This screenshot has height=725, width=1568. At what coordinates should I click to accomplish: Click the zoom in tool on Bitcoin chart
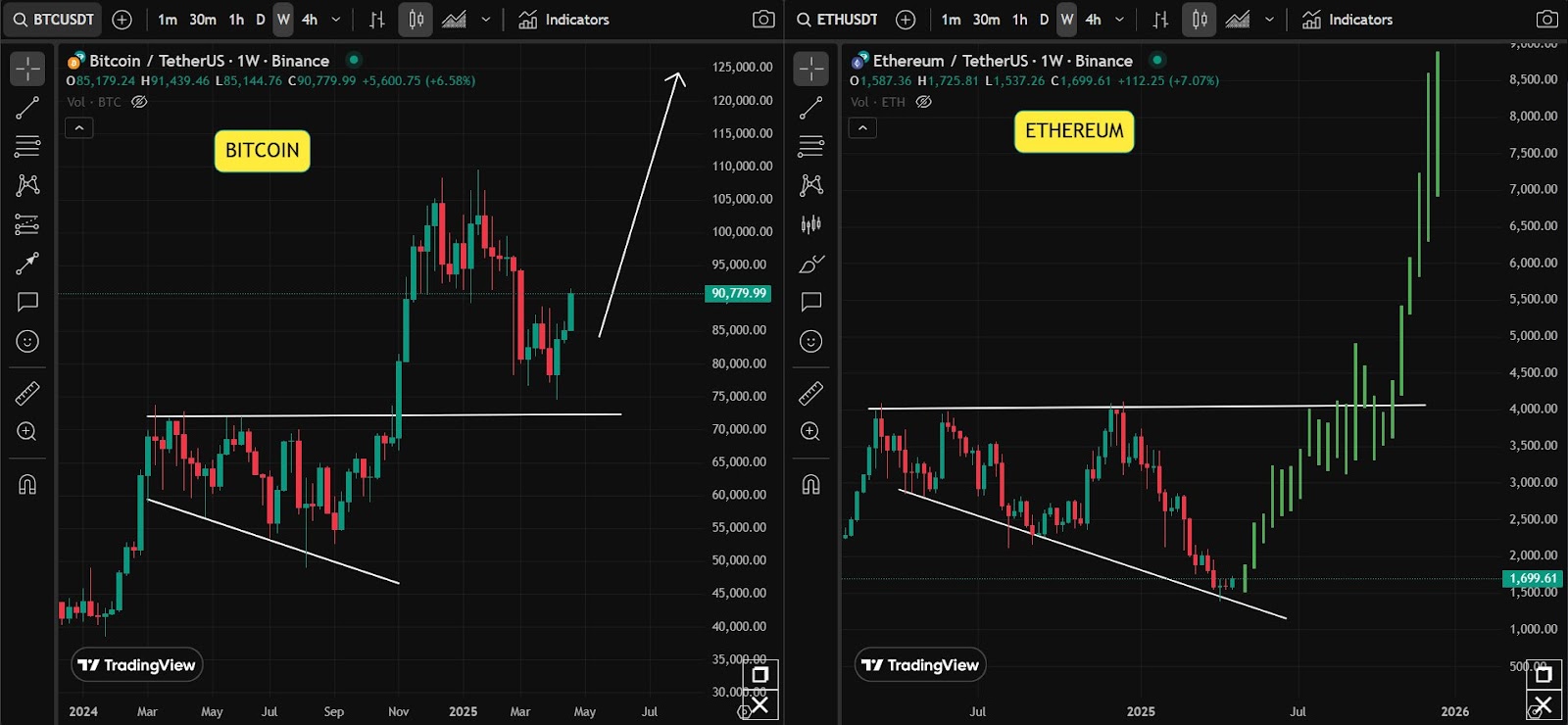click(27, 432)
